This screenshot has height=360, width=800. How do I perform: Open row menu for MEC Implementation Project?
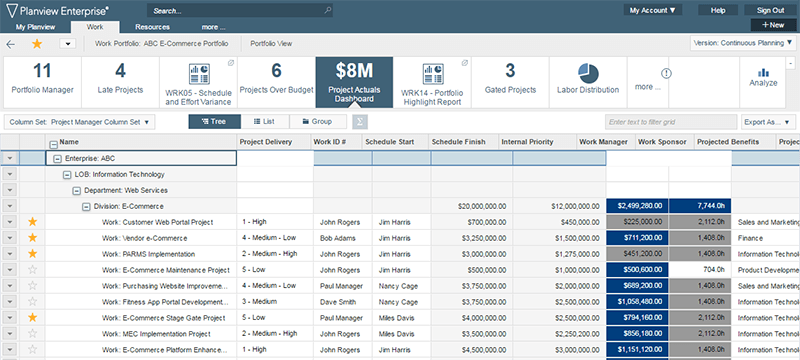pyautogui.click(x=10, y=333)
